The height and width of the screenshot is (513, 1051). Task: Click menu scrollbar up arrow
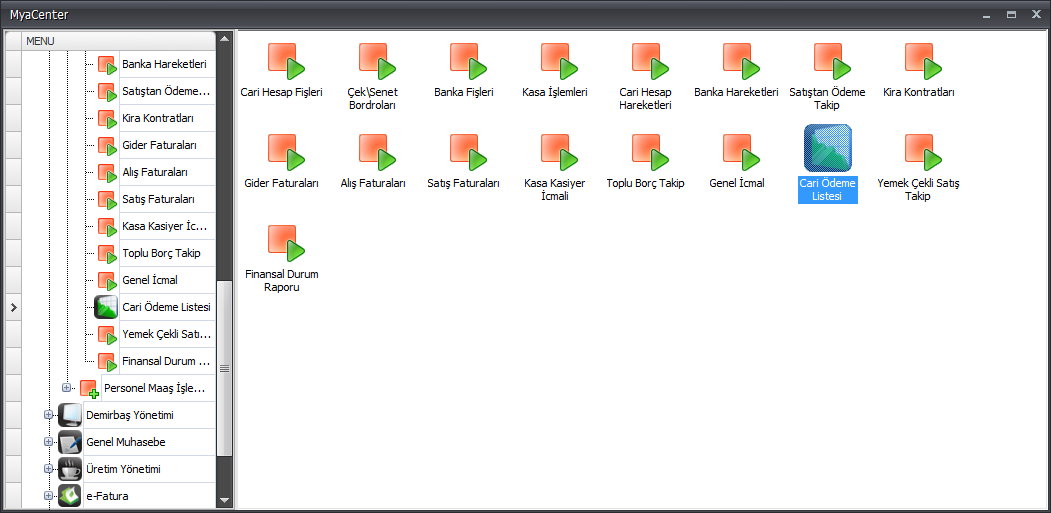click(225, 39)
